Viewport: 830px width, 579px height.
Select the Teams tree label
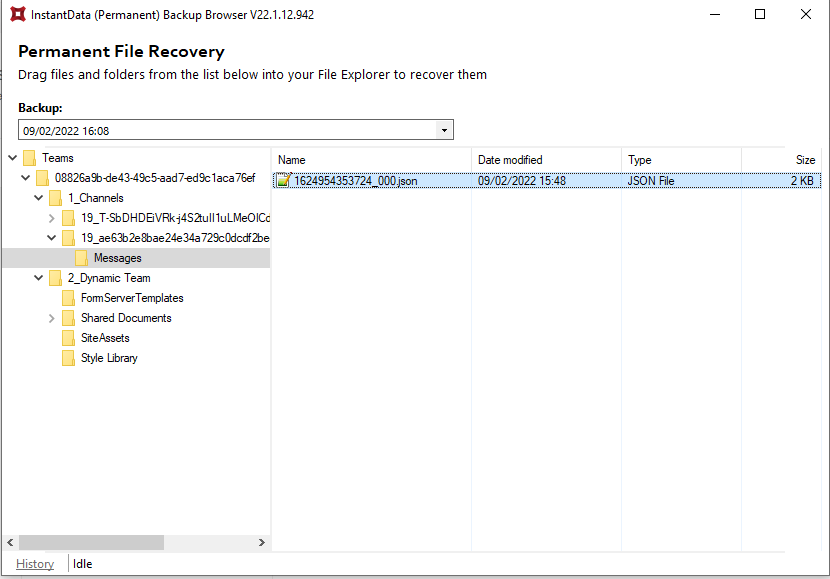(x=58, y=158)
